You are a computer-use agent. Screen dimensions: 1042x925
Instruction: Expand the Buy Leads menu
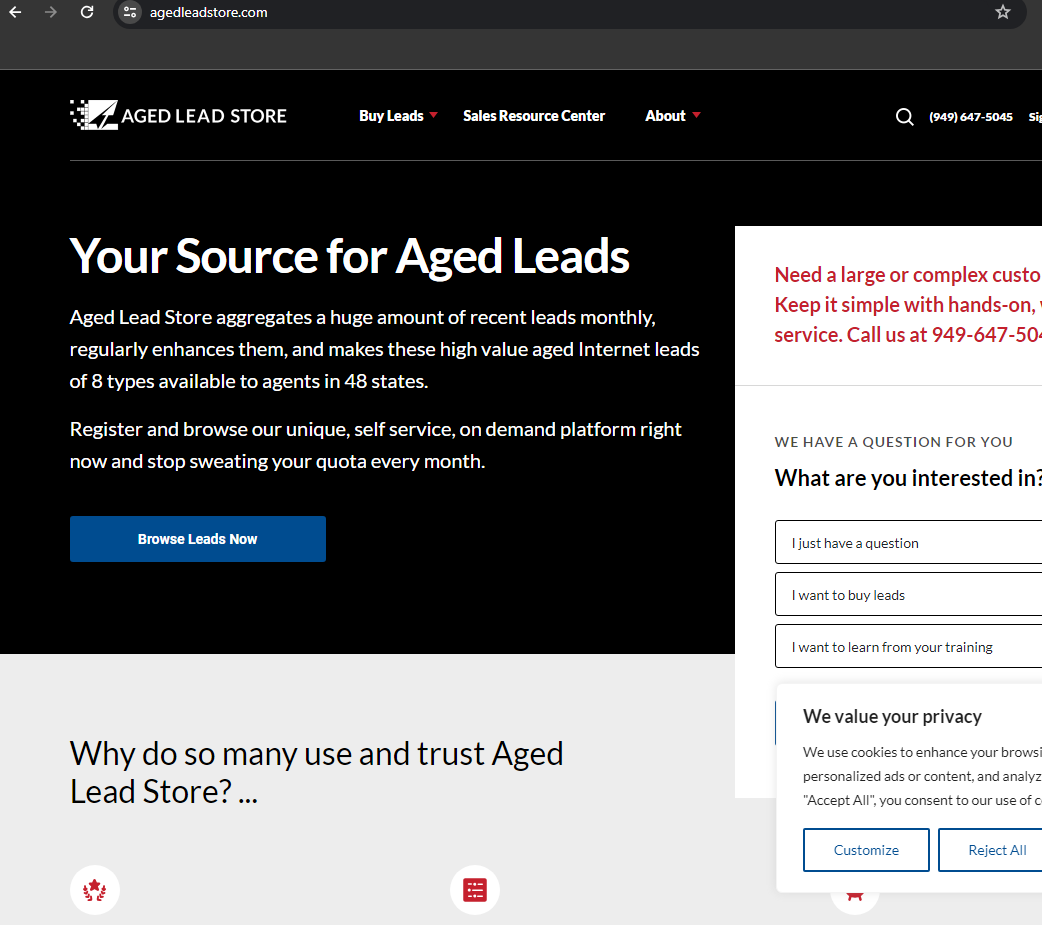[398, 116]
